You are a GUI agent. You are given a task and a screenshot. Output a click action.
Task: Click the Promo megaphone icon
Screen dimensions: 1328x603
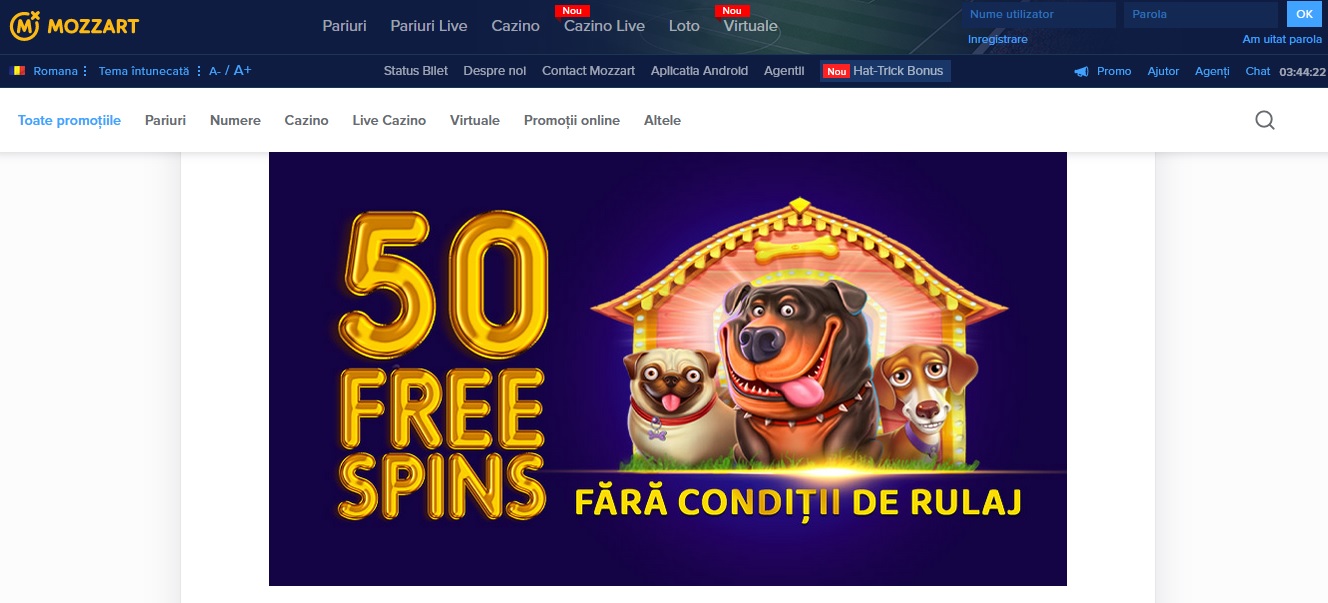[1081, 71]
